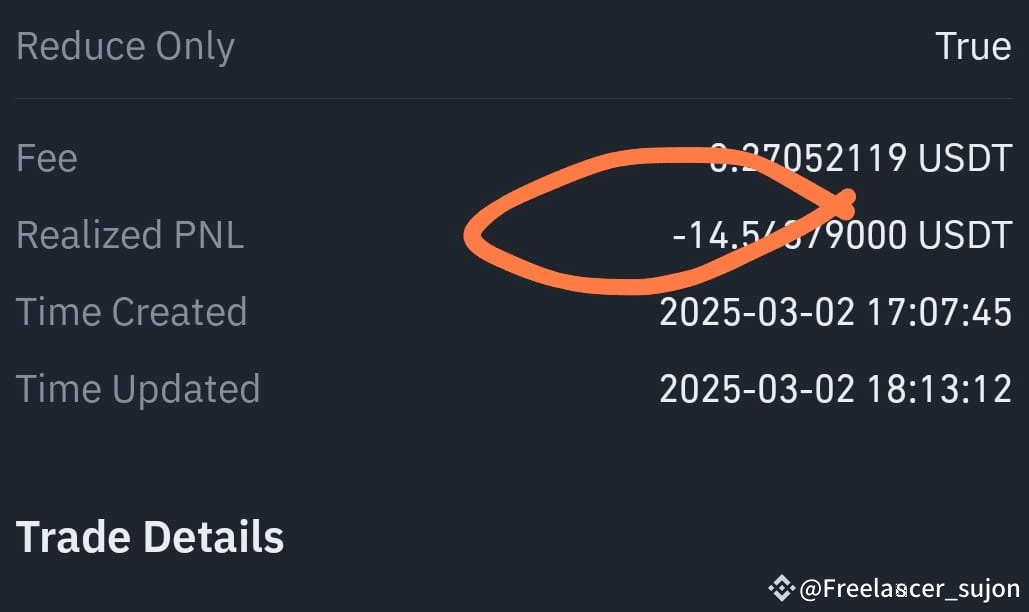
Task: Select the Fee row label
Action: click(x=46, y=157)
